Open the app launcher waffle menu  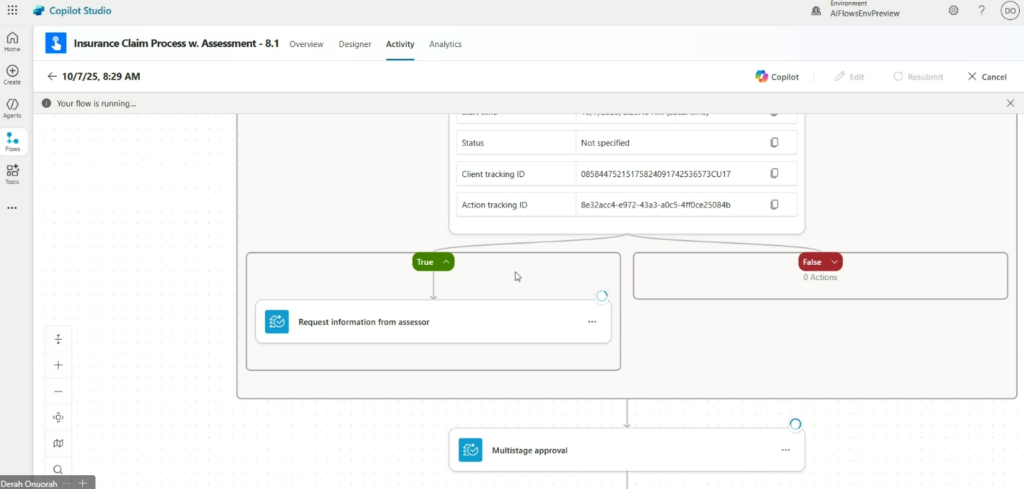[12, 10]
